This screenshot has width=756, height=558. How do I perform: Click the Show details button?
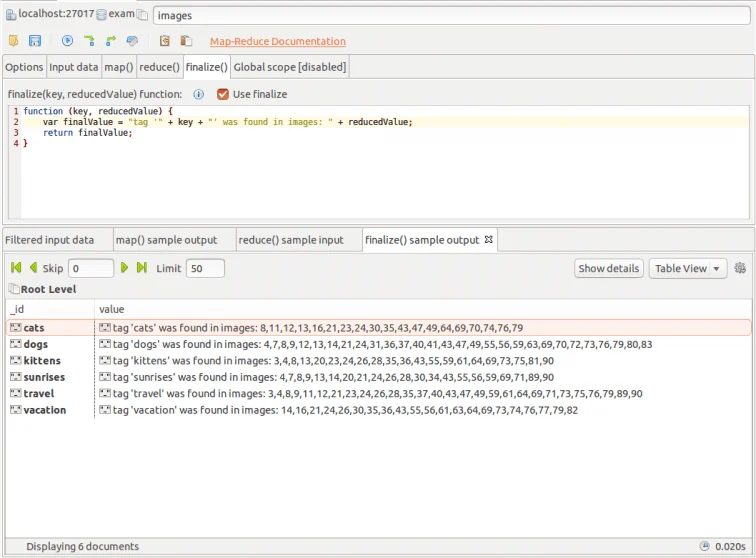point(609,269)
